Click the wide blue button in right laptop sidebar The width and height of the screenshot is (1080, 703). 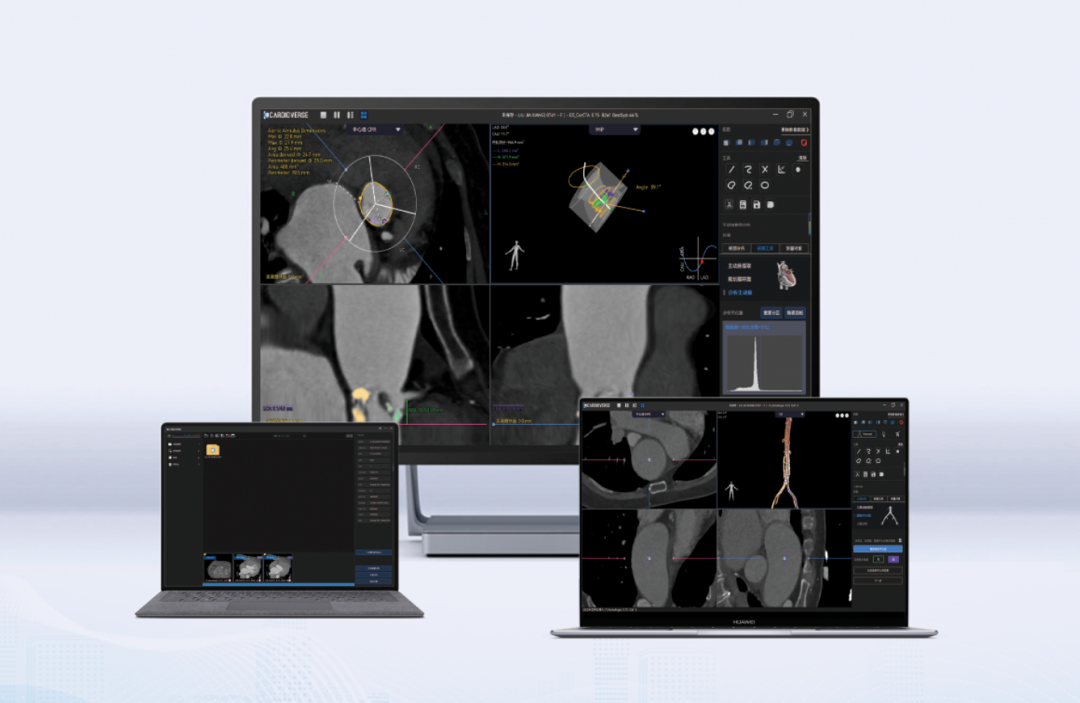tap(878, 549)
